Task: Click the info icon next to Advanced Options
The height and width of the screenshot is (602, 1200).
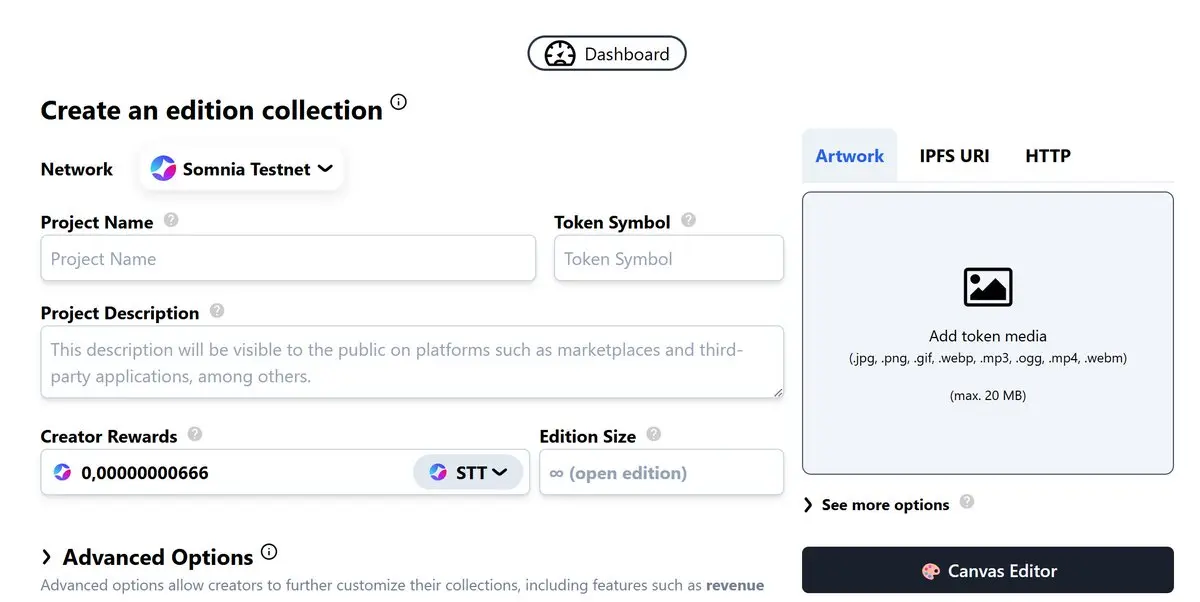Action: coord(268,552)
